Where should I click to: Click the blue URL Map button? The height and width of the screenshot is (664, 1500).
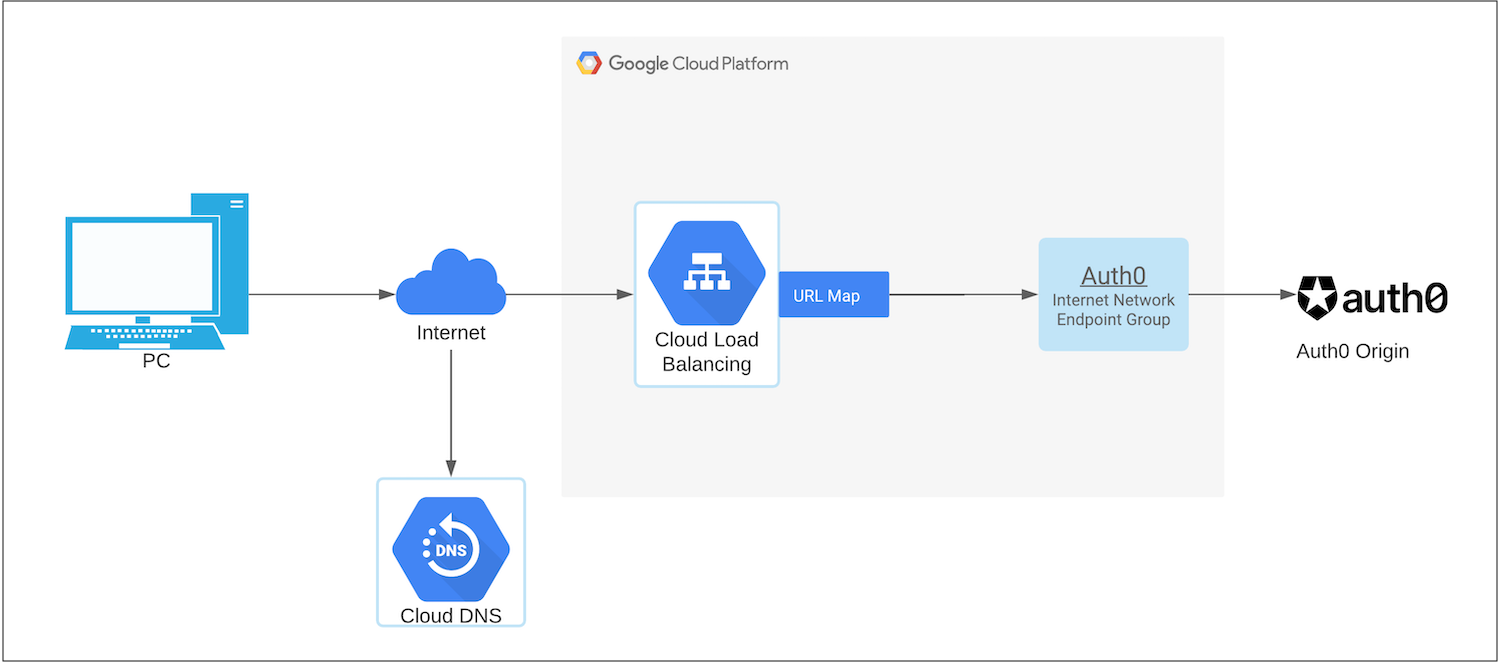tap(833, 294)
